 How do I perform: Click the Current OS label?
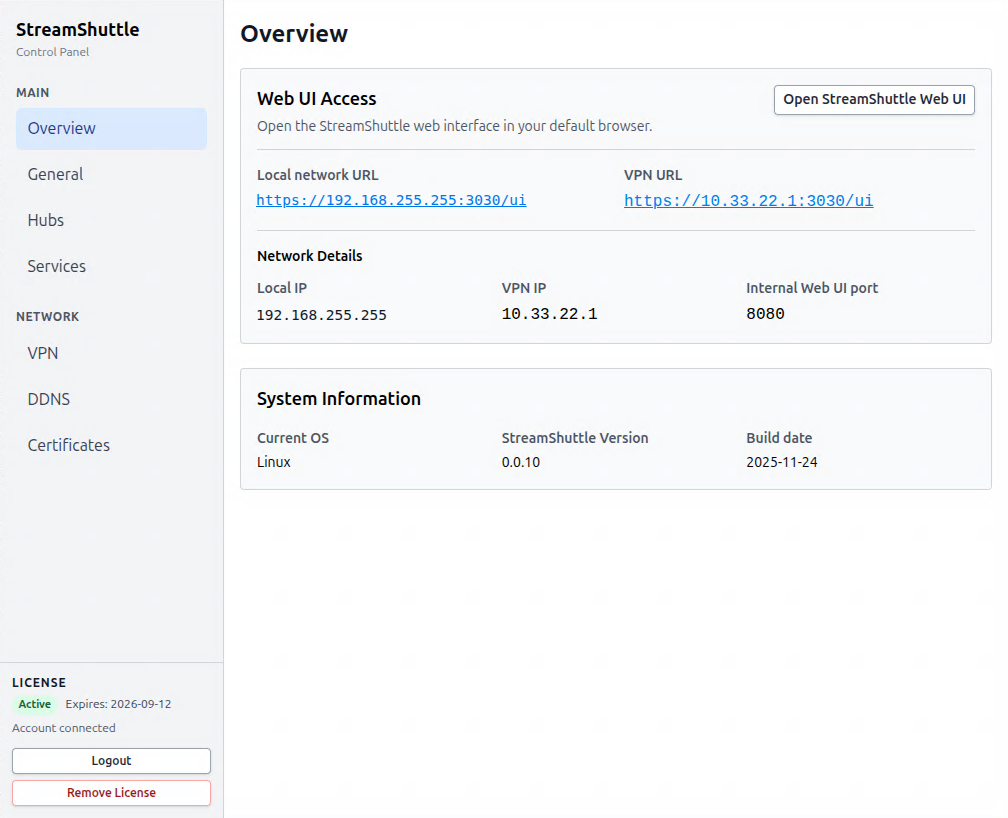(x=293, y=438)
